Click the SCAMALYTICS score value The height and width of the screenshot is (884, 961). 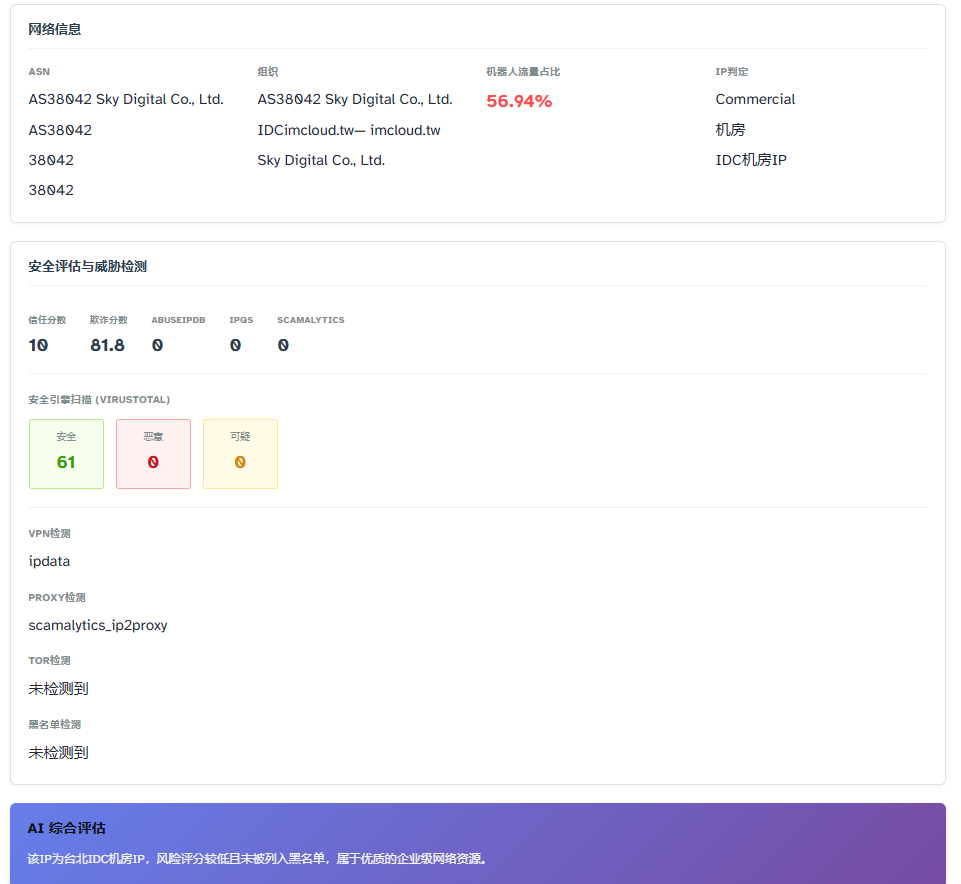point(283,345)
